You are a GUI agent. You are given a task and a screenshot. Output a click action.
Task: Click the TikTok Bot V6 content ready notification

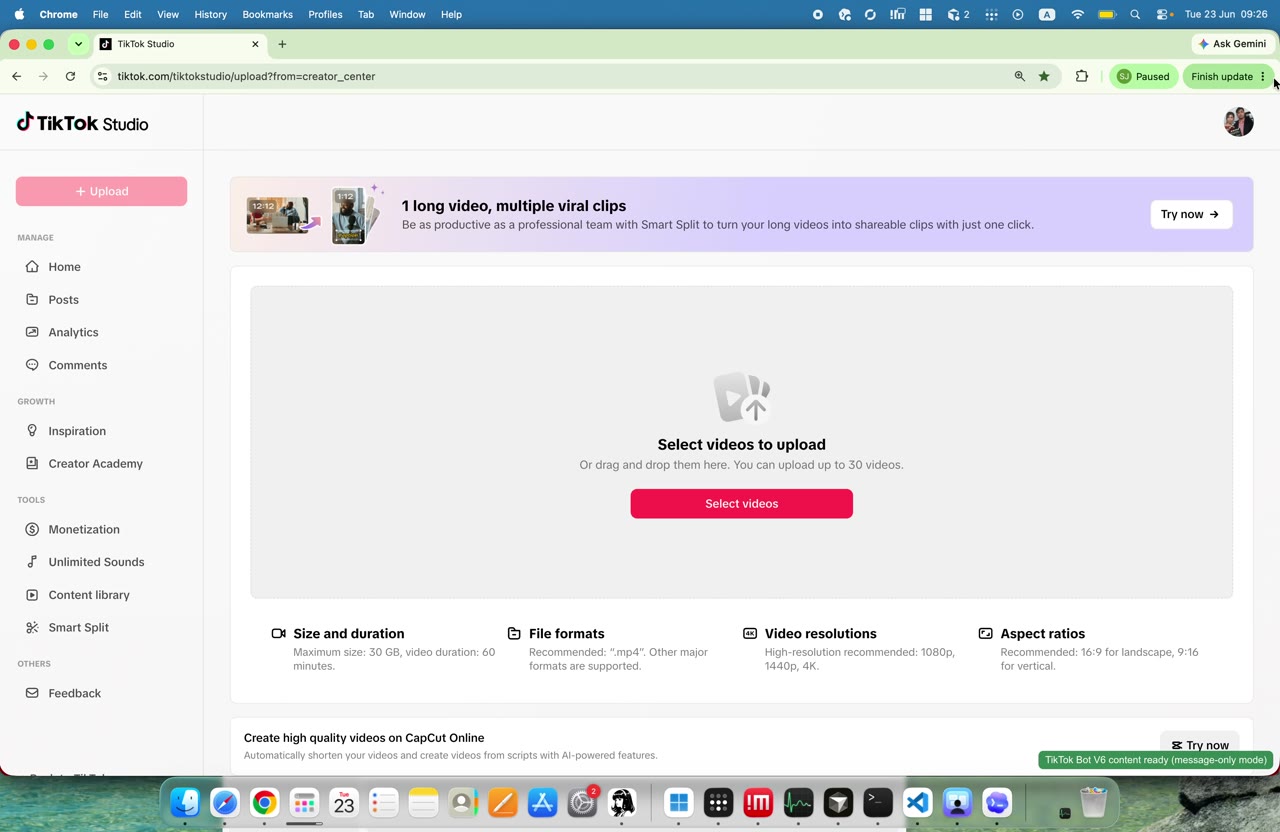(x=1155, y=760)
